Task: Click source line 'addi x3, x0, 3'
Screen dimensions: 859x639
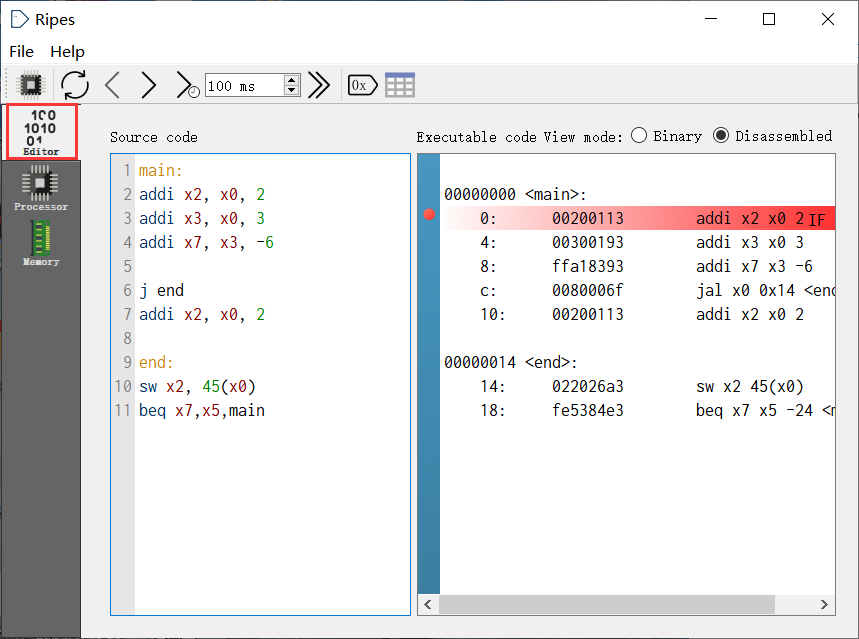Action: click(x=202, y=218)
